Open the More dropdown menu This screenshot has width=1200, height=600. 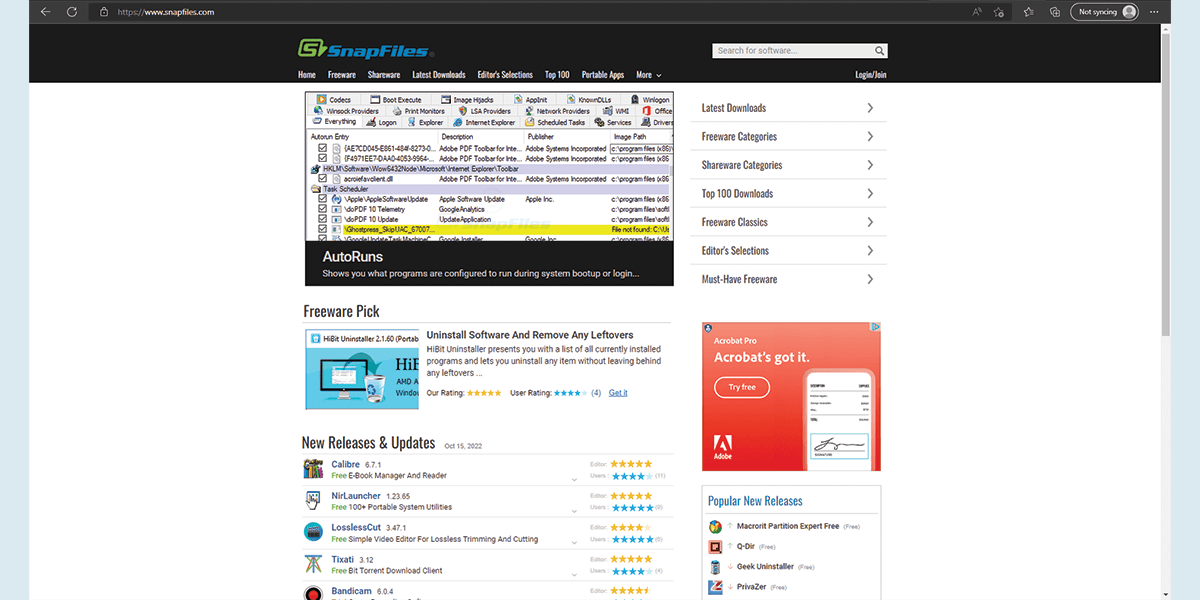[648, 75]
